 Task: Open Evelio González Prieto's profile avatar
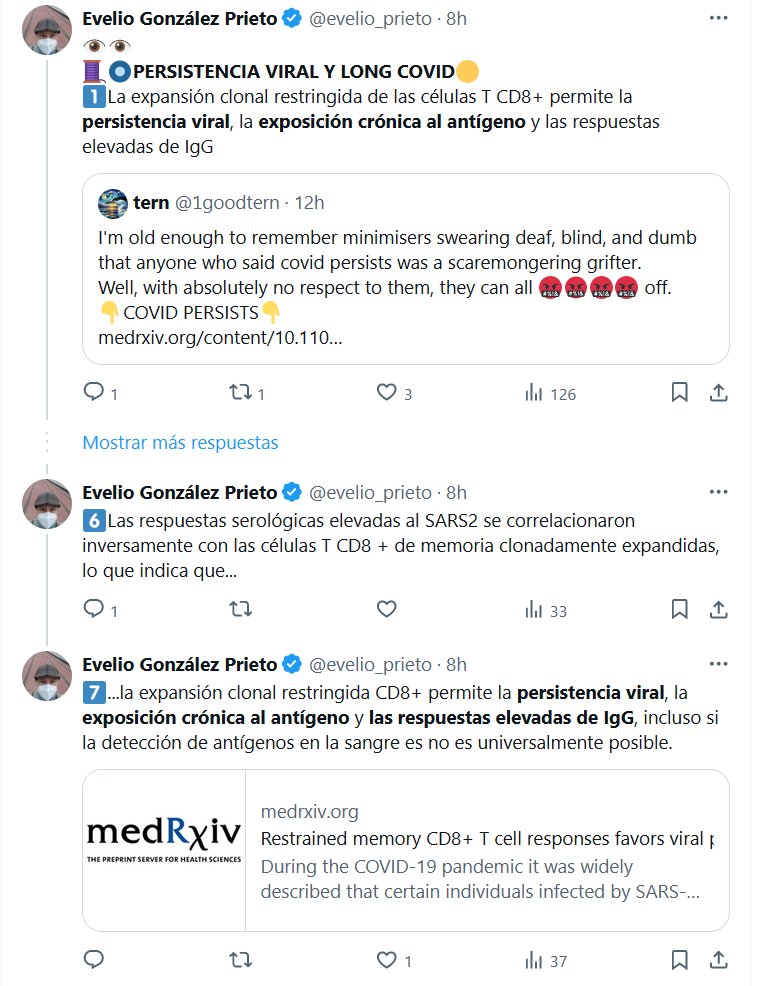pyautogui.click(x=47, y=31)
